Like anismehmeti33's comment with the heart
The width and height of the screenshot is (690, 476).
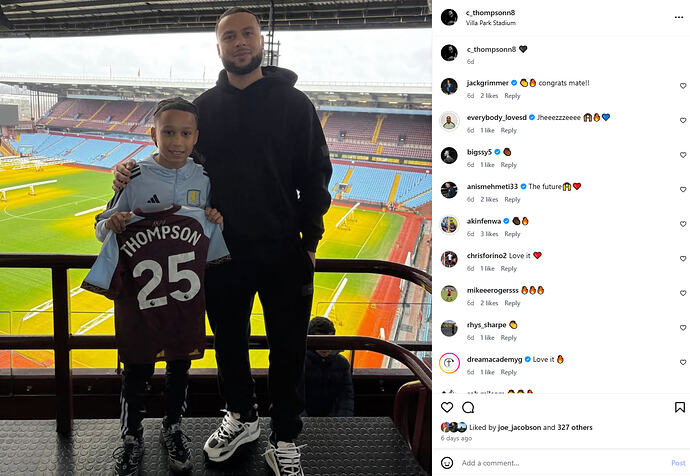(683, 190)
